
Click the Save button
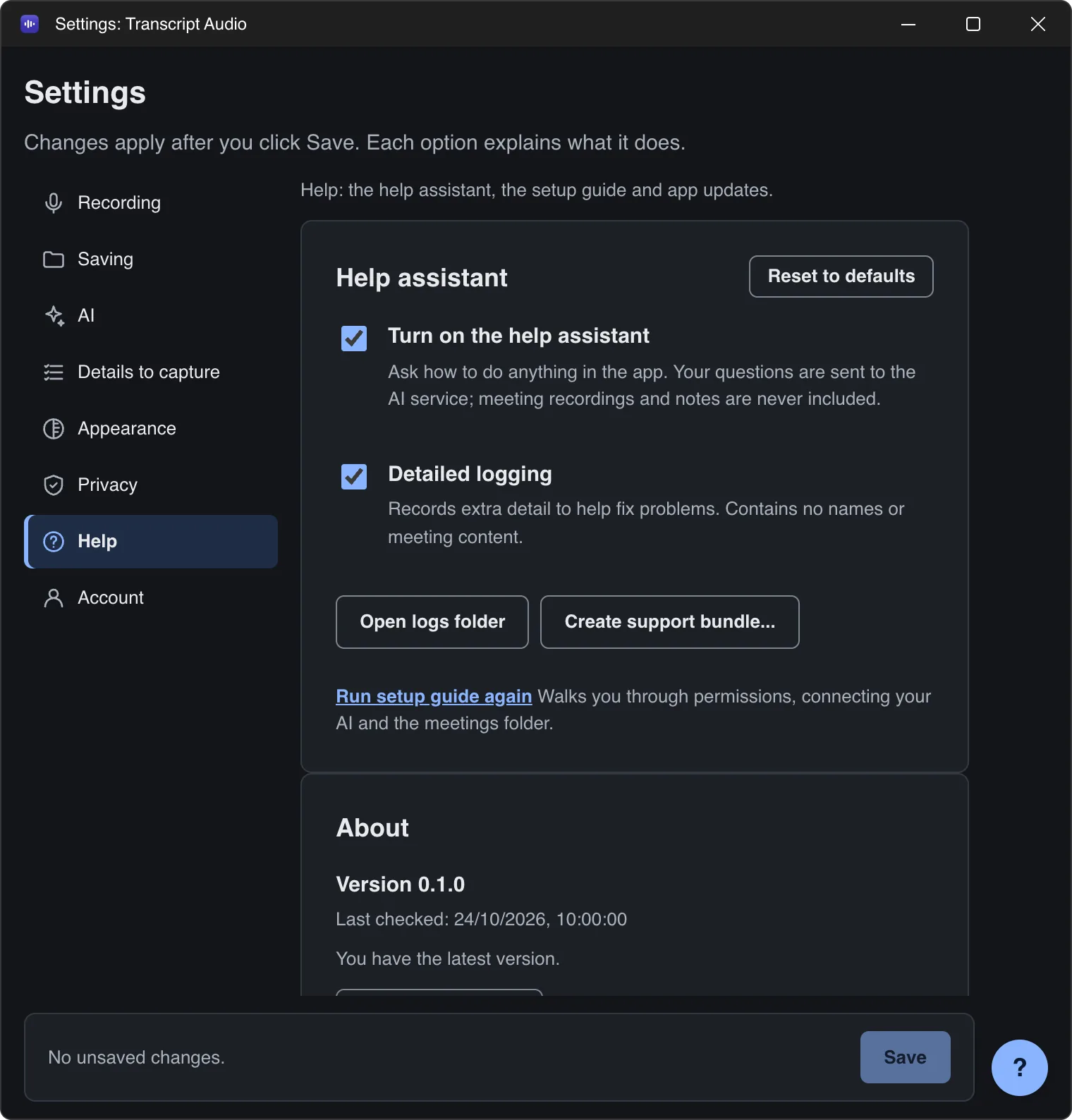point(906,1057)
